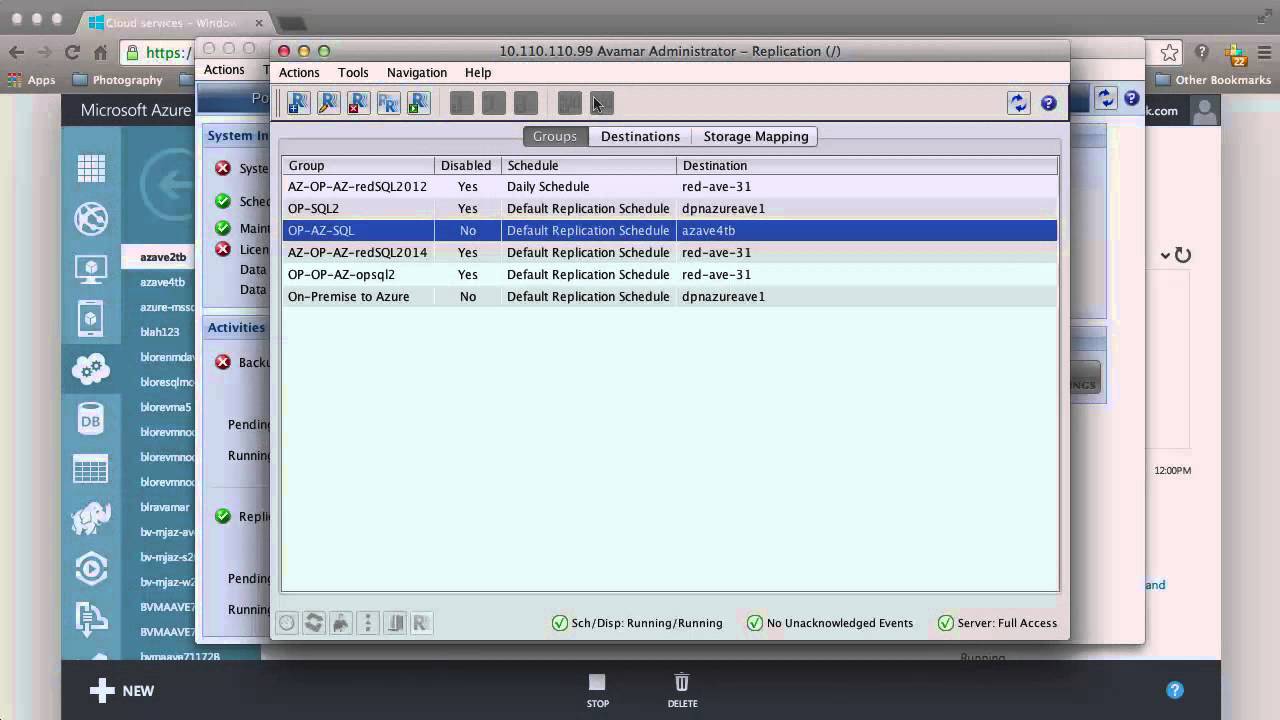Switch to the Storage Mapping tab
The image size is (1280, 720).
click(x=756, y=136)
